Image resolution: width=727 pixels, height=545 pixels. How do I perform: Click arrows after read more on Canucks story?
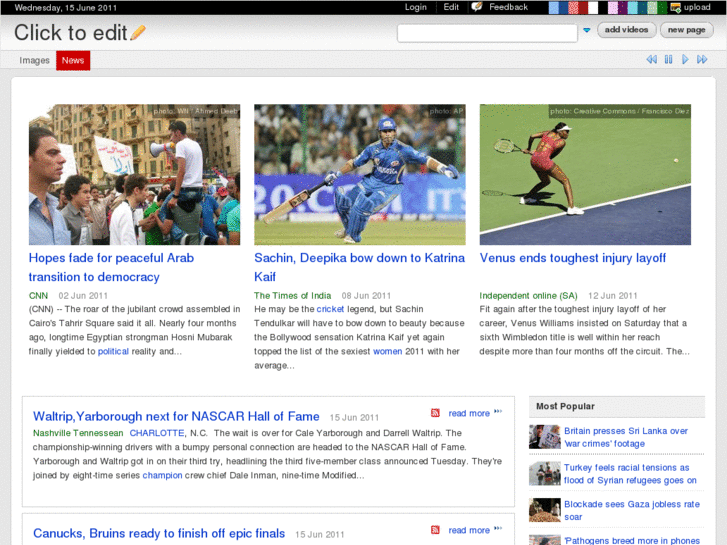pyautogui.click(x=498, y=528)
